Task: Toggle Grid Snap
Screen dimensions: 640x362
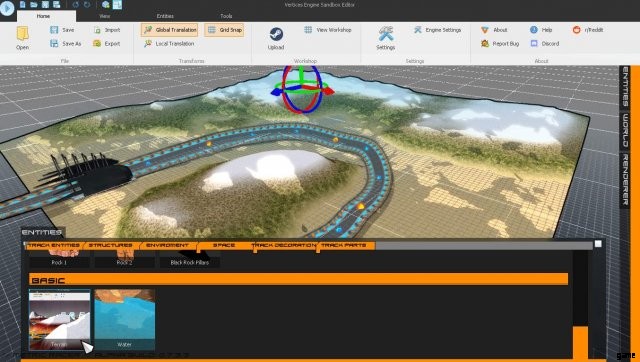Action: click(224, 30)
